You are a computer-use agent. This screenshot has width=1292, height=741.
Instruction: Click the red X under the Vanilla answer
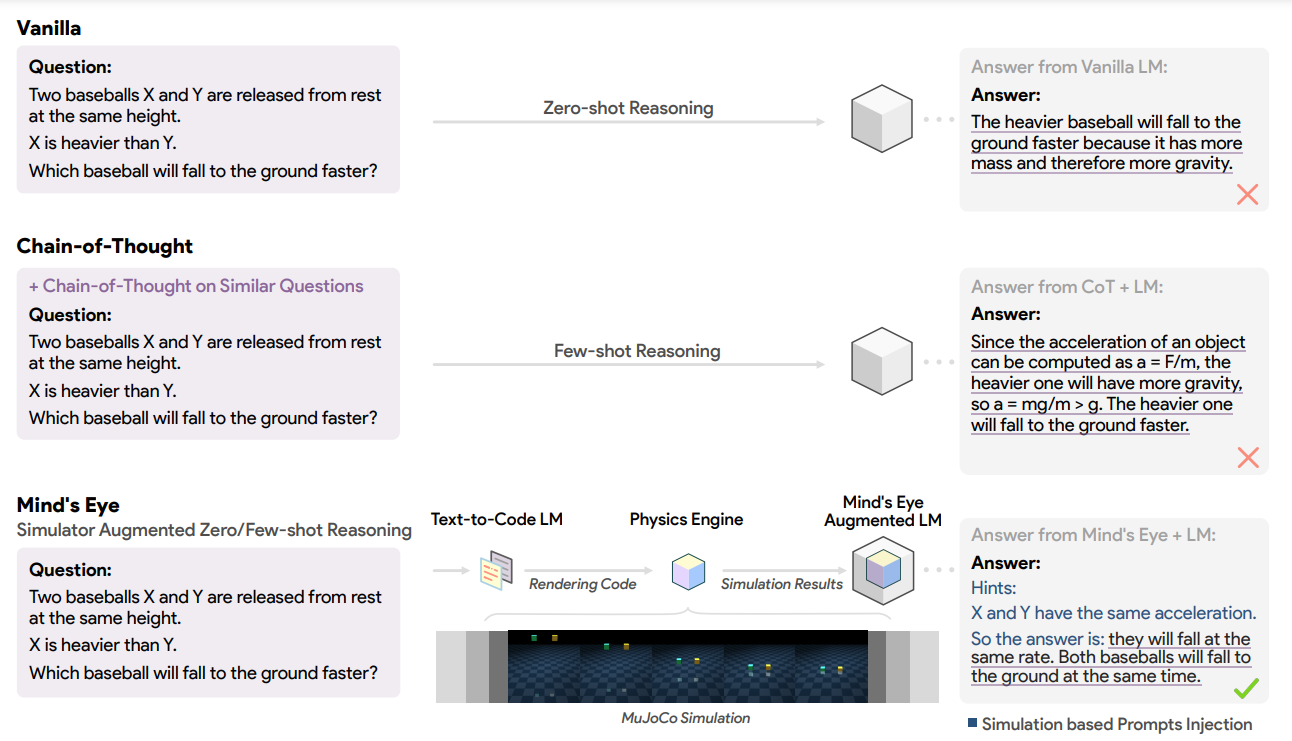[x=1247, y=194]
